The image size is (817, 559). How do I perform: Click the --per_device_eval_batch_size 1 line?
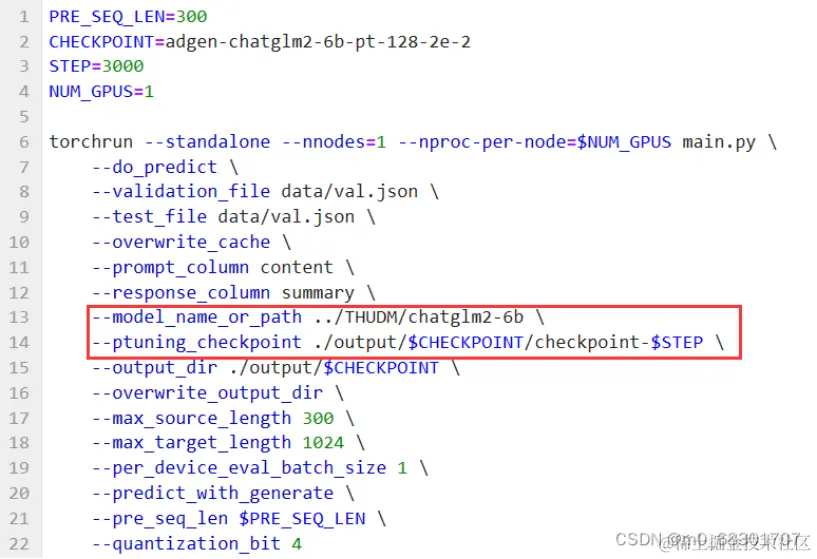(x=260, y=468)
